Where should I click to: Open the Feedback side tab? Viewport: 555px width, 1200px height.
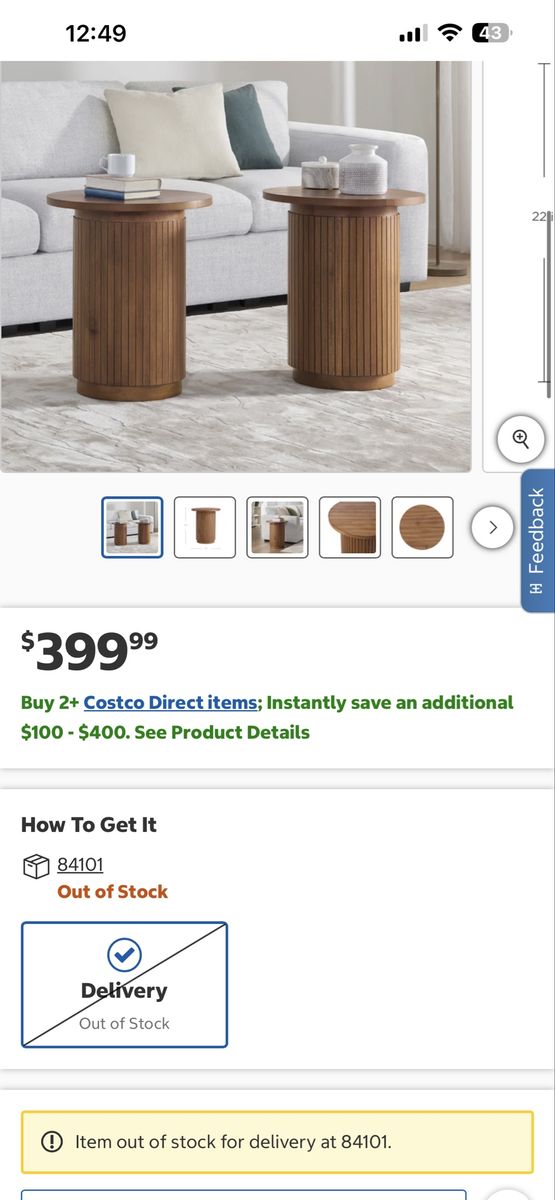538,540
